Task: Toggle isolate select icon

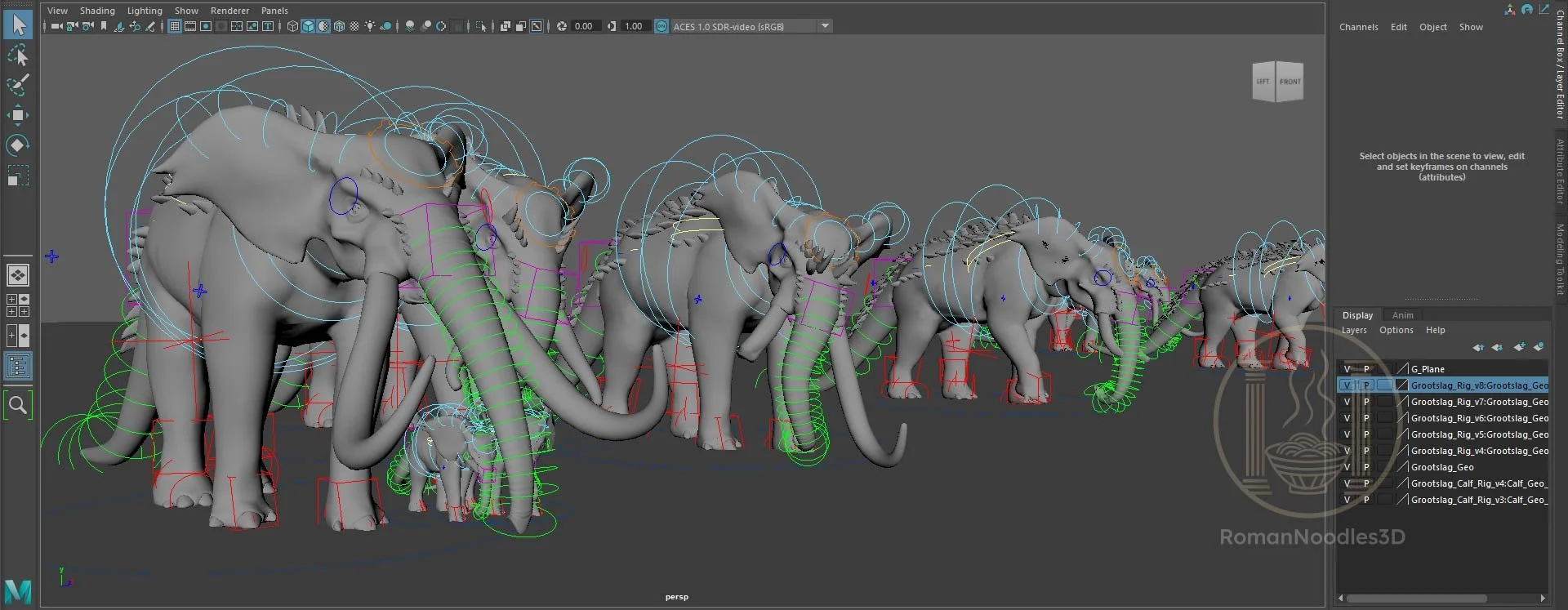Action: pyautogui.click(x=481, y=26)
